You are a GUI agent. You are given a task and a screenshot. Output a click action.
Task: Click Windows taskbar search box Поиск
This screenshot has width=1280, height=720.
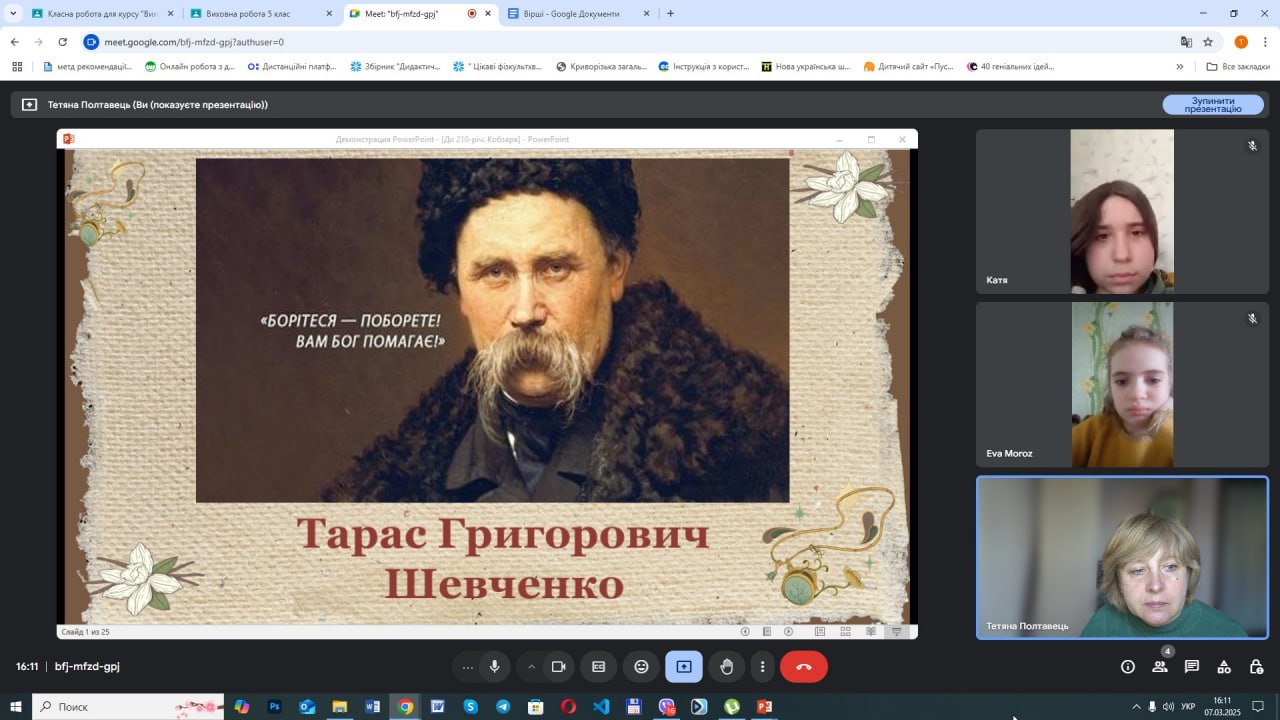pos(128,707)
